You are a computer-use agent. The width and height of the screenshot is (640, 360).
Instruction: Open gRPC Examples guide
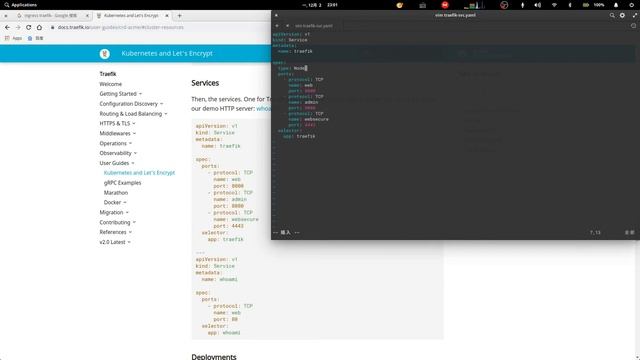122,182
